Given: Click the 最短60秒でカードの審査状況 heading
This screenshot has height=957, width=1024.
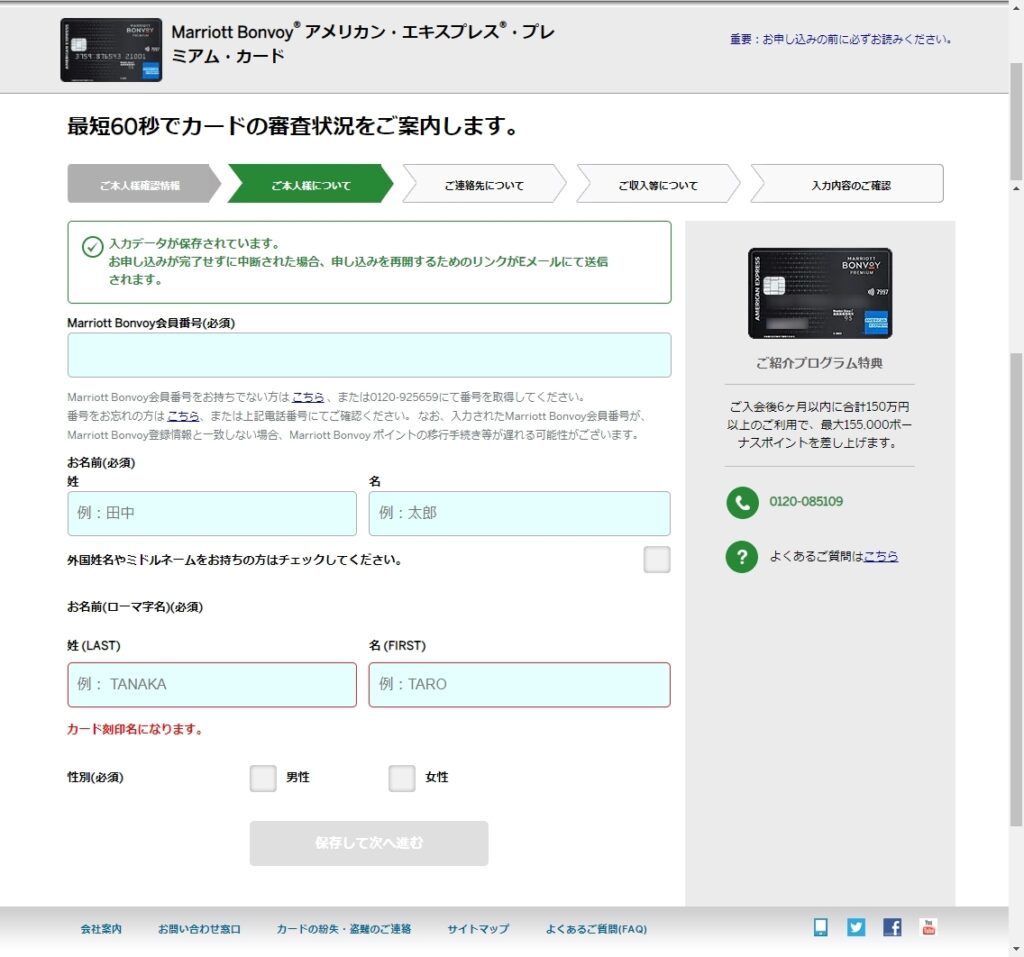Looking at the screenshot, I should (x=293, y=125).
